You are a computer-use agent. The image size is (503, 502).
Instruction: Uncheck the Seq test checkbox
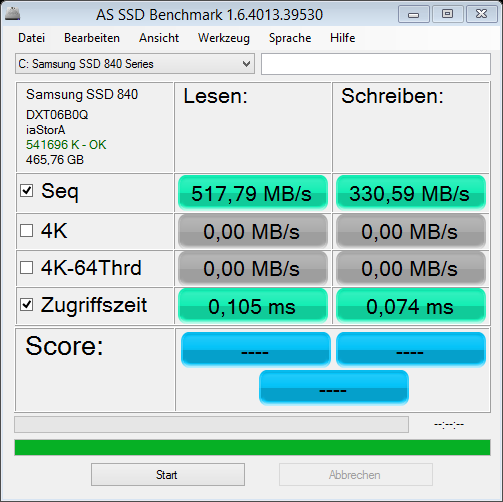(26, 191)
